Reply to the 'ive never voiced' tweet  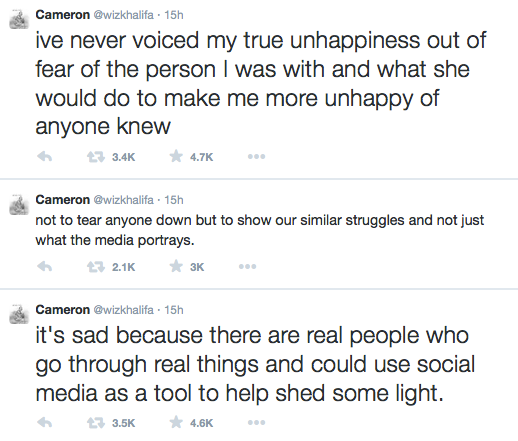[45, 156]
